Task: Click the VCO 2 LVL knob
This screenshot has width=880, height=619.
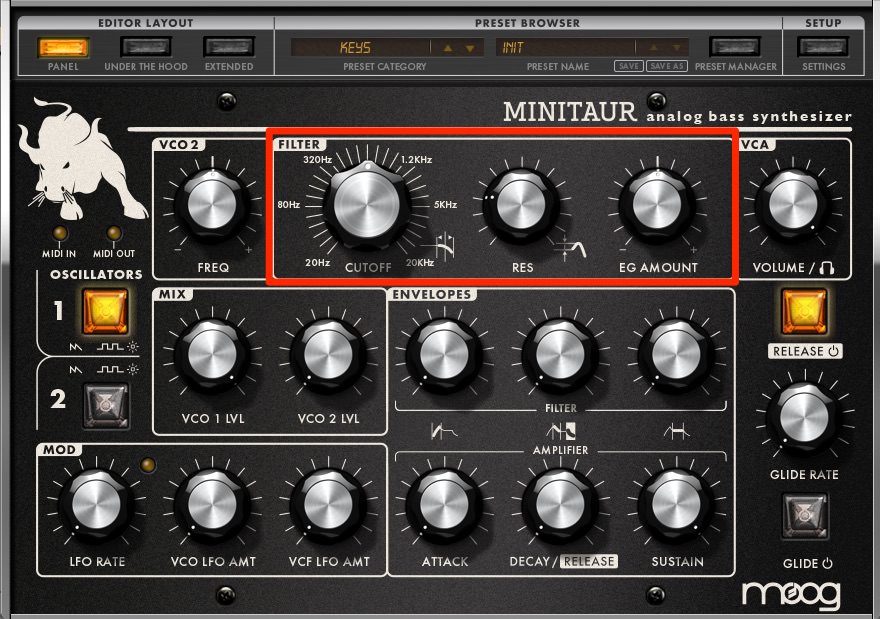Action: pos(328,355)
